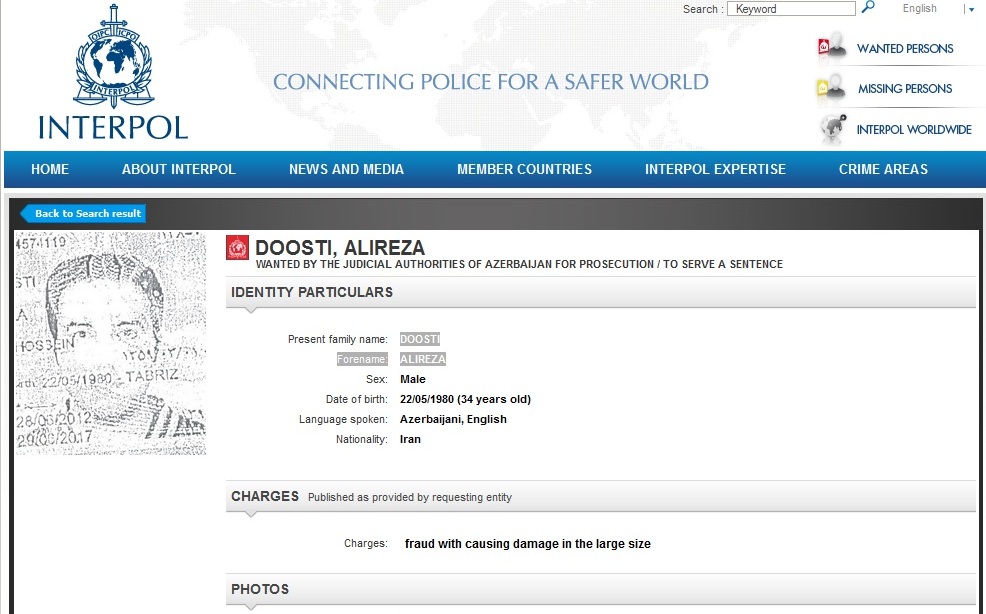The height and width of the screenshot is (614, 986).
Task: Open the INTERPOL WORLDWIDE link
Action: point(914,130)
